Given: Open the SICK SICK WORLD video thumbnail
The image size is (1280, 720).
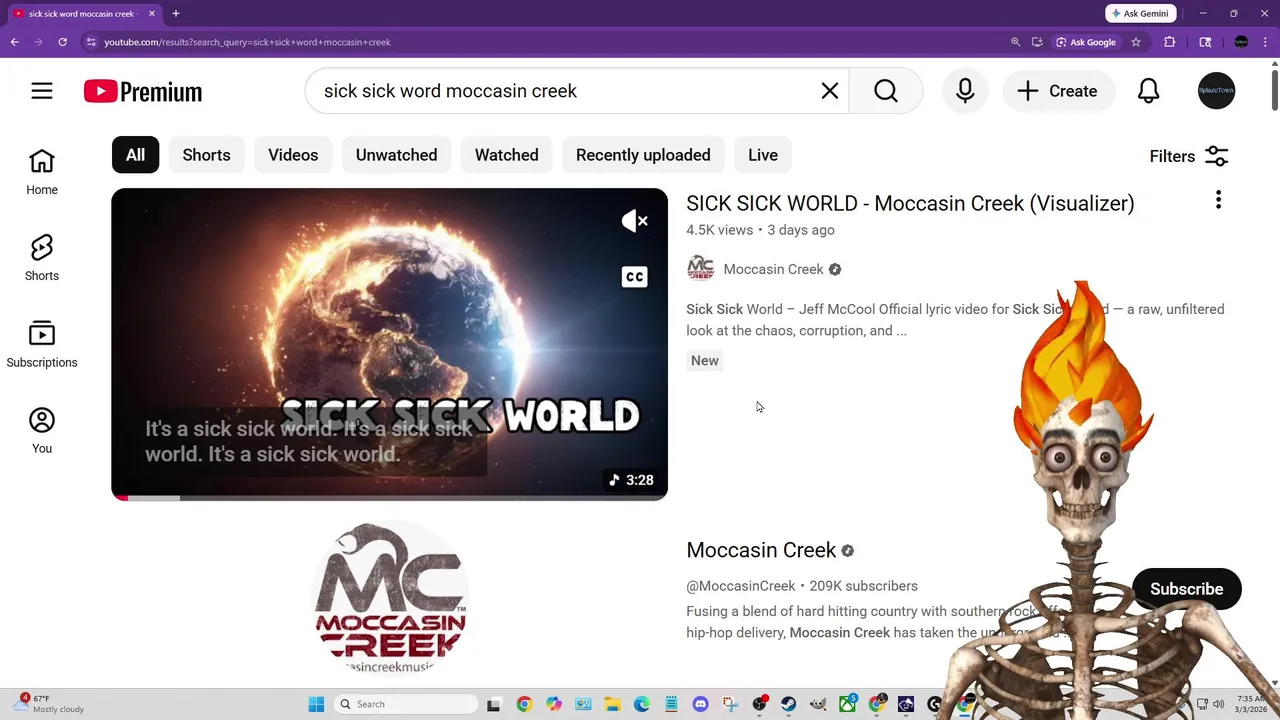Looking at the screenshot, I should click(389, 343).
